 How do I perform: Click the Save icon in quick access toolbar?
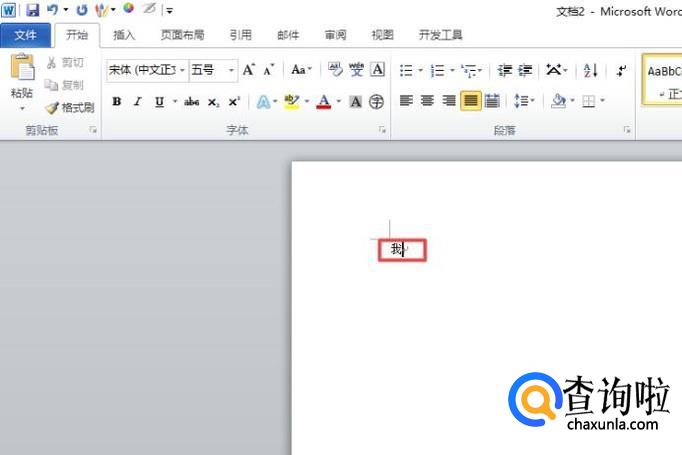click(33, 9)
